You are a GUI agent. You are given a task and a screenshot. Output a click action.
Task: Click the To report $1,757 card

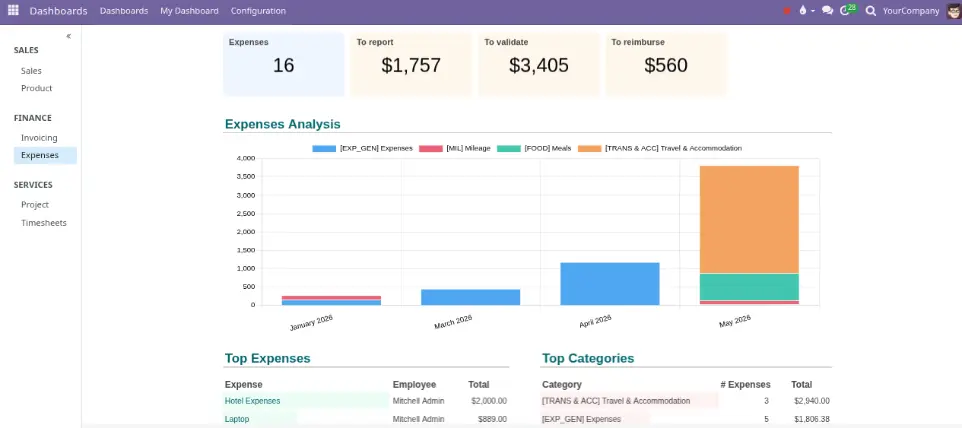tap(411, 64)
